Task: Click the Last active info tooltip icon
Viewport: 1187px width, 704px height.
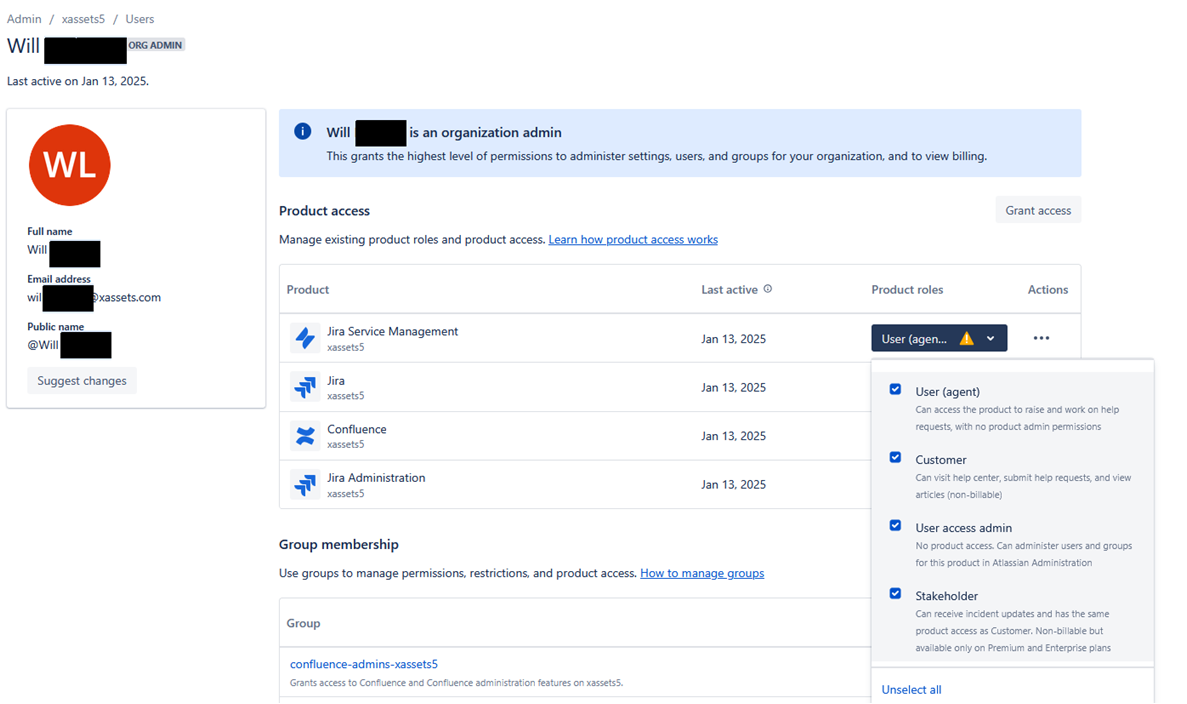Action: click(x=768, y=289)
